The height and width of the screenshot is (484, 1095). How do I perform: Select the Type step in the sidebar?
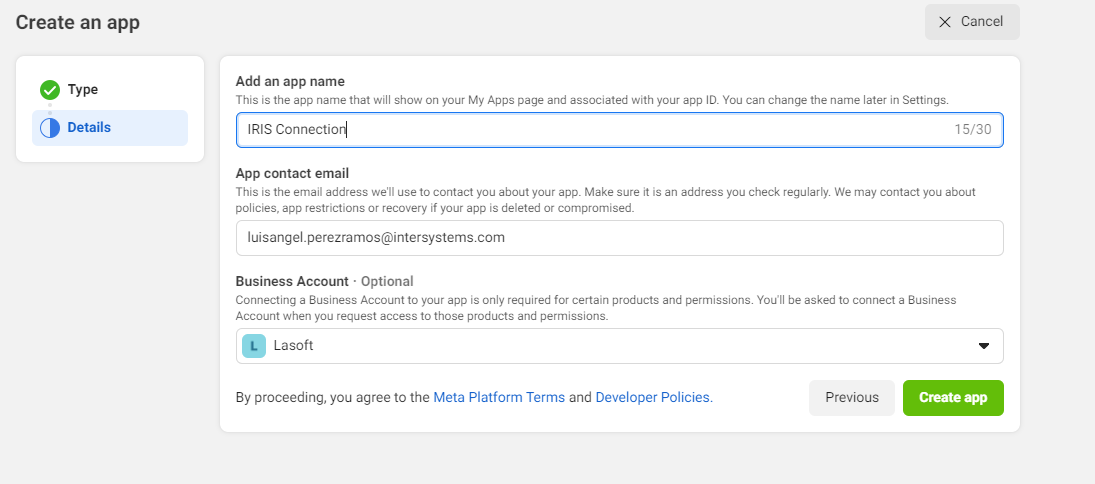pyautogui.click(x=83, y=90)
